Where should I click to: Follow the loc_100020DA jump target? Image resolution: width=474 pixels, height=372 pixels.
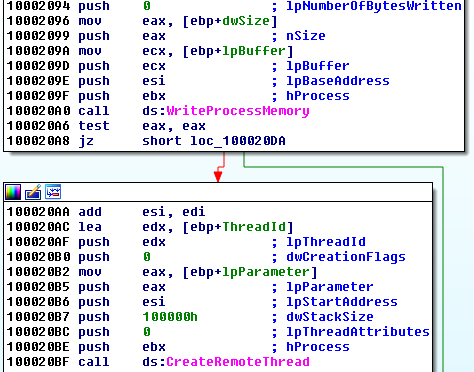click(x=238, y=141)
